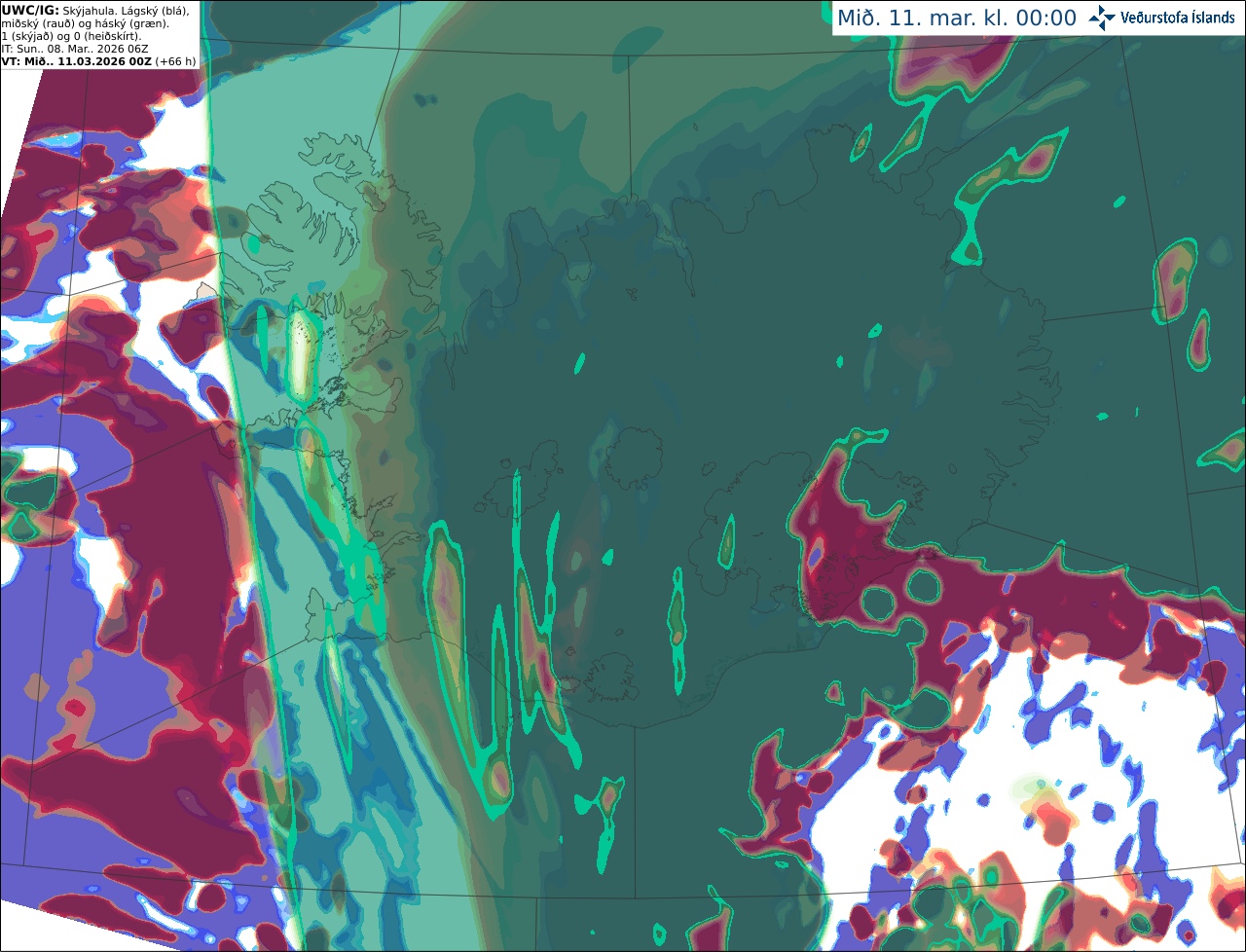Click the "VT: Mið.. 11.03.2026 00Z (+66 h)" line
1246x952 pixels.
click(98, 60)
